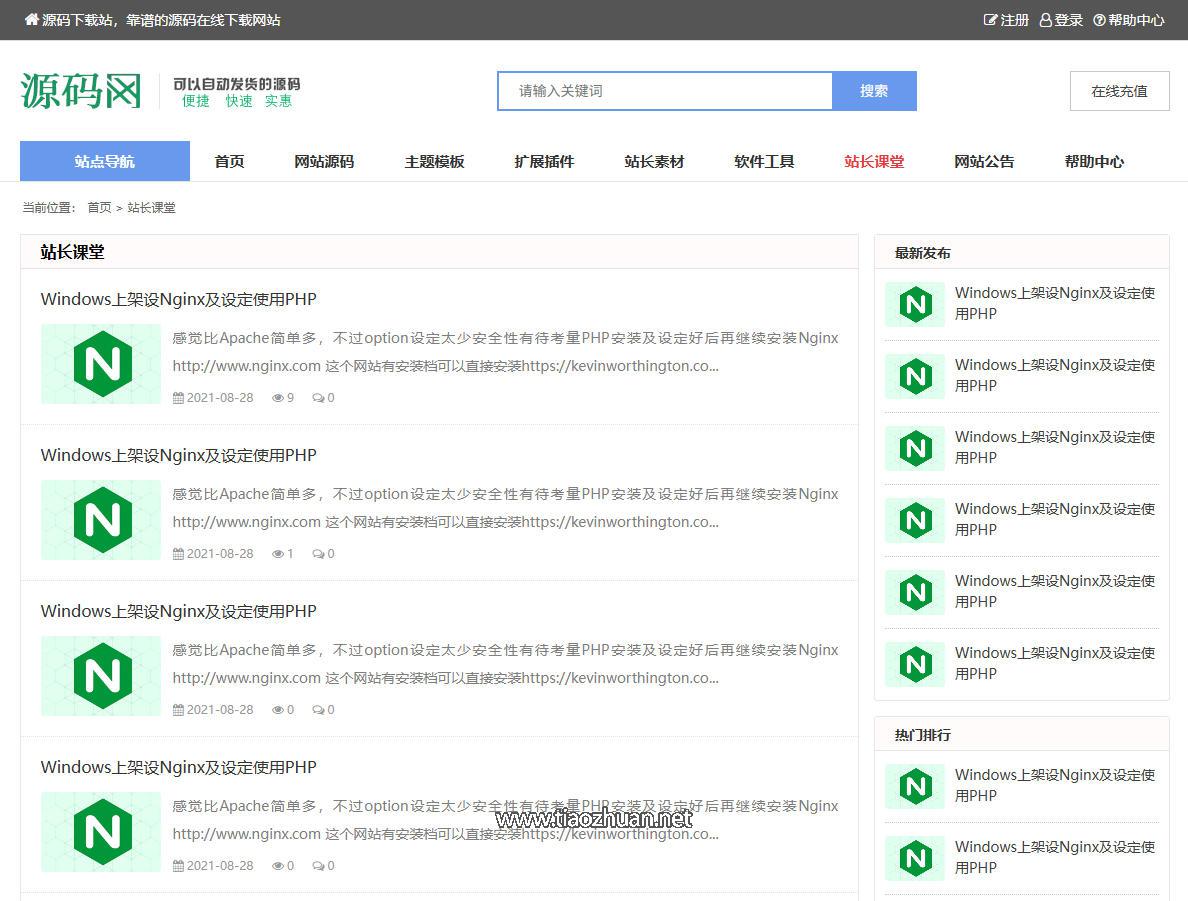Image resolution: width=1188 pixels, height=901 pixels.
Task: Open 网站公告 navigation tab
Action: click(x=984, y=161)
